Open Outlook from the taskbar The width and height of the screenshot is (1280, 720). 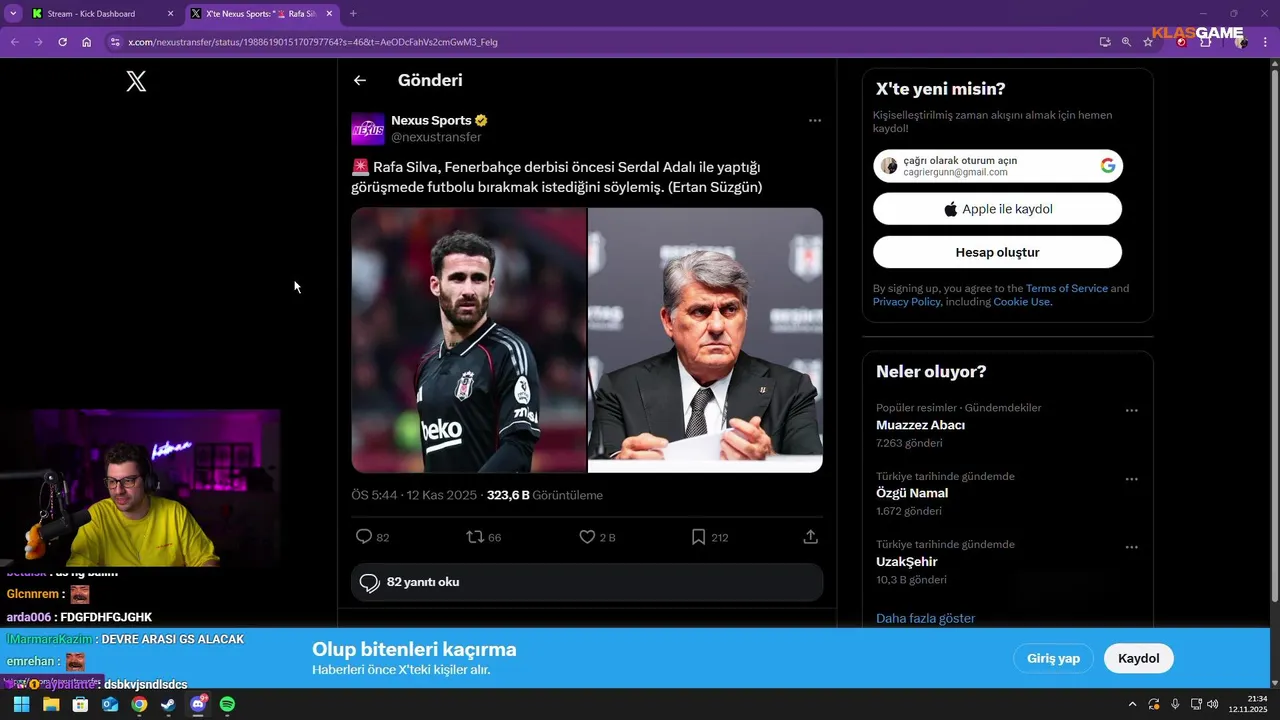[110, 704]
